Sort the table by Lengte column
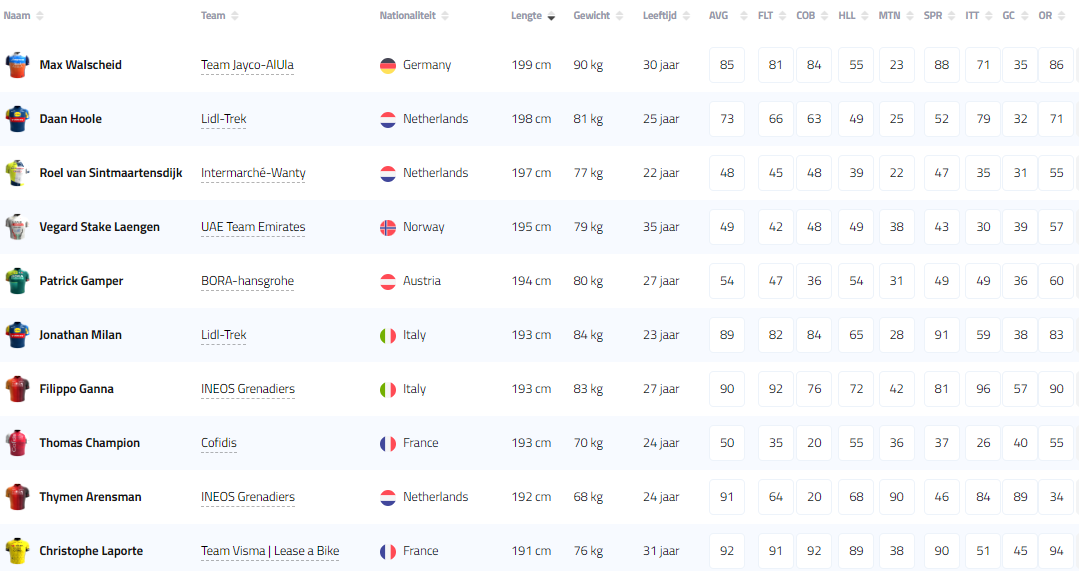 click(x=526, y=16)
